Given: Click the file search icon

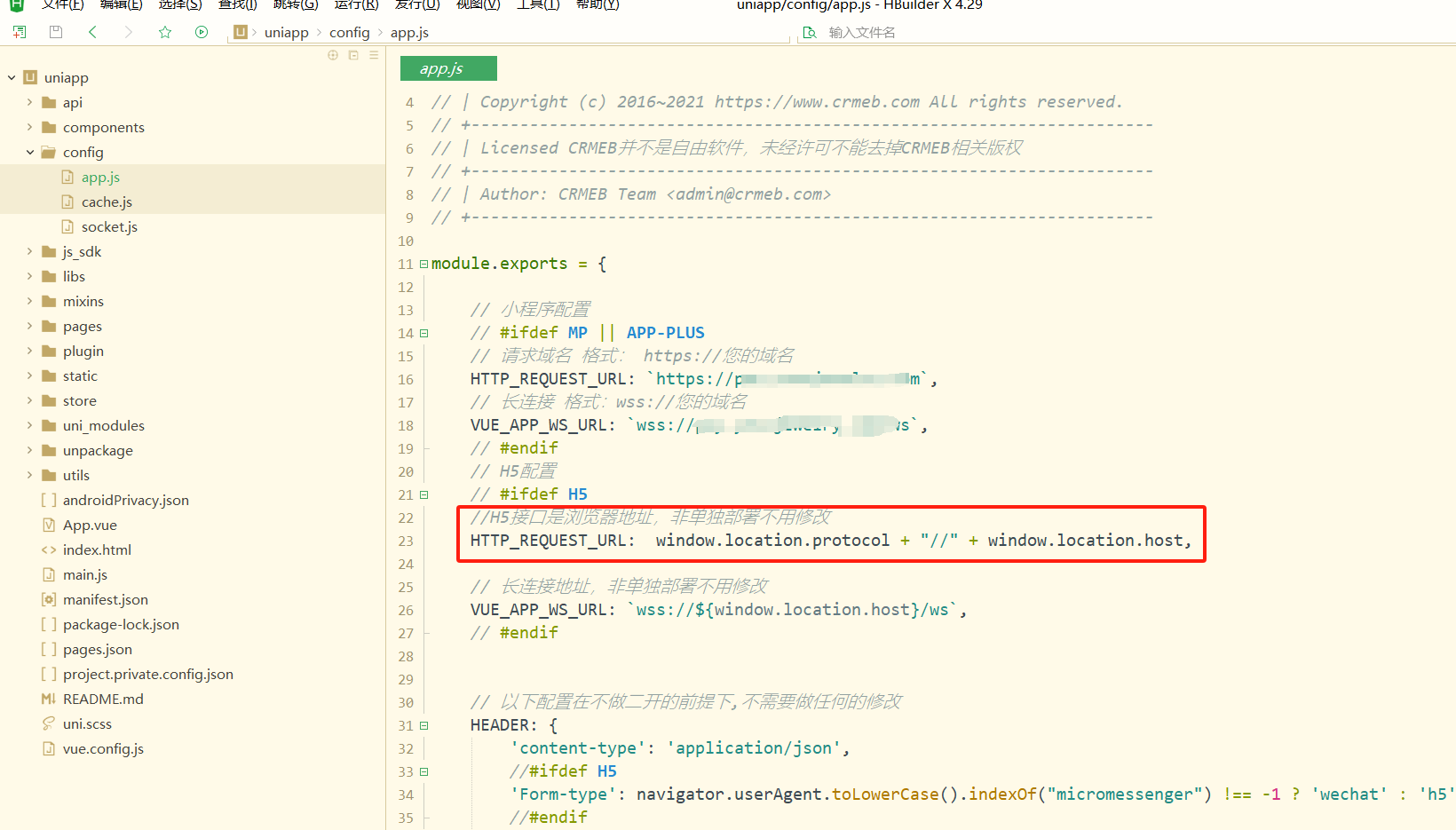Looking at the screenshot, I should coord(810,32).
